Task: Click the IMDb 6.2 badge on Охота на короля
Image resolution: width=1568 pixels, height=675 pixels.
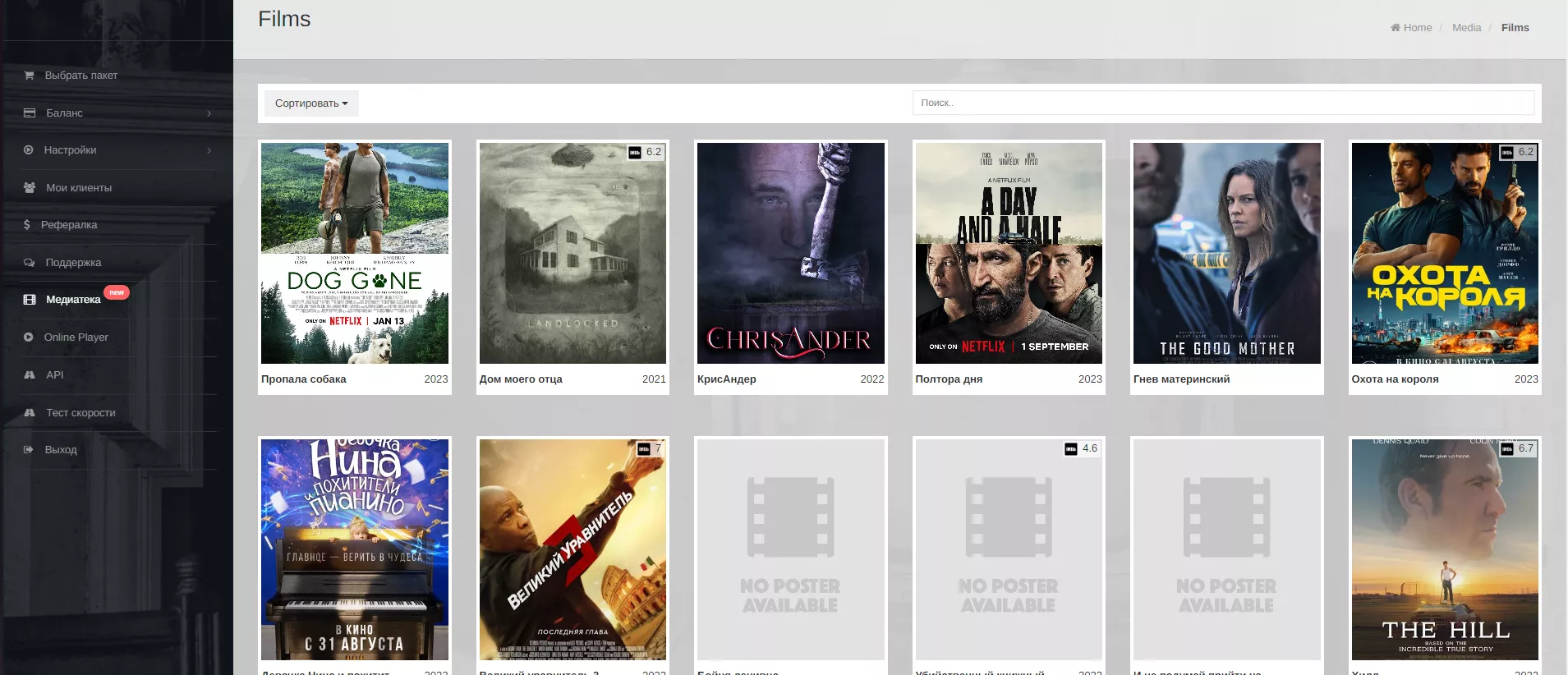Action: click(1518, 152)
